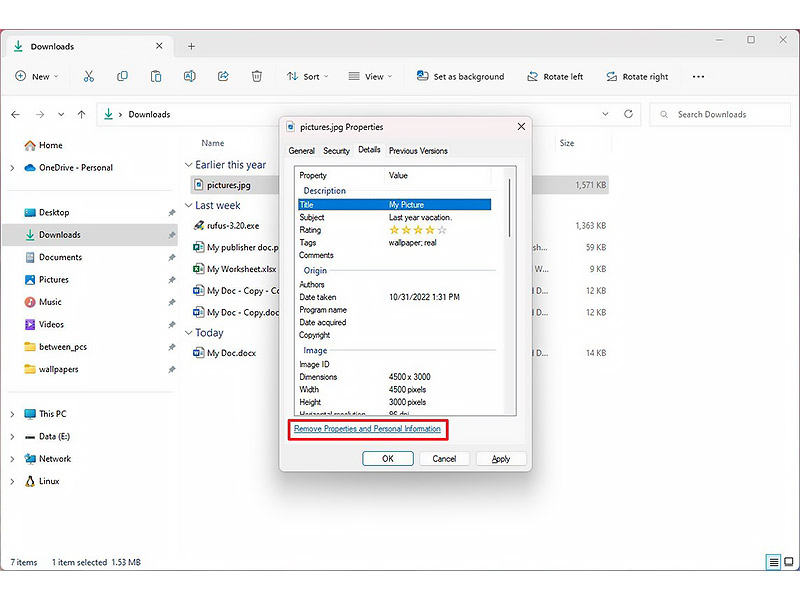Click the Cut scissors icon

coord(89,77)
